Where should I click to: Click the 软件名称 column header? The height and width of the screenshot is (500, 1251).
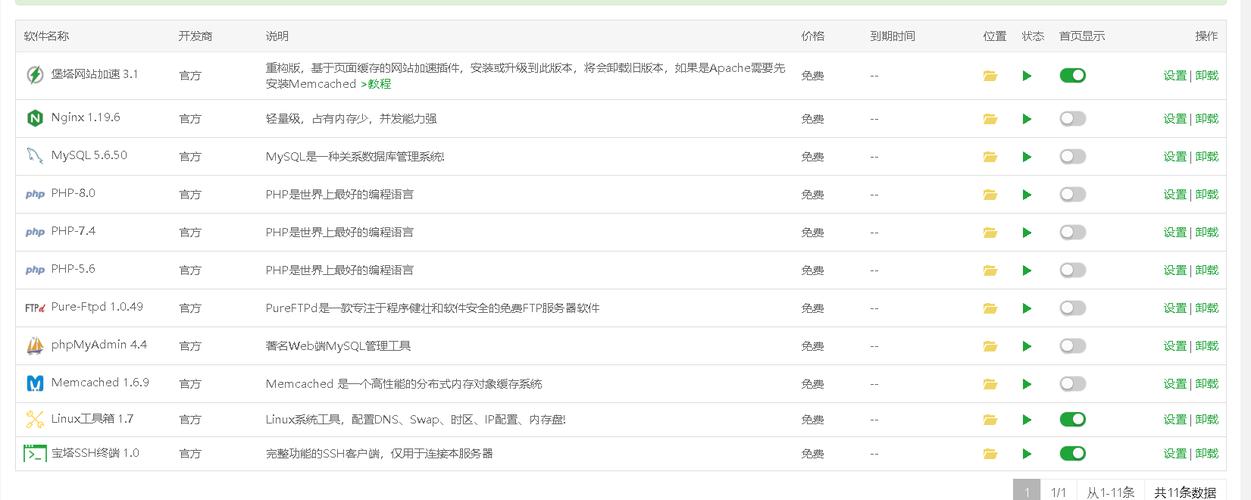point(47,36)
